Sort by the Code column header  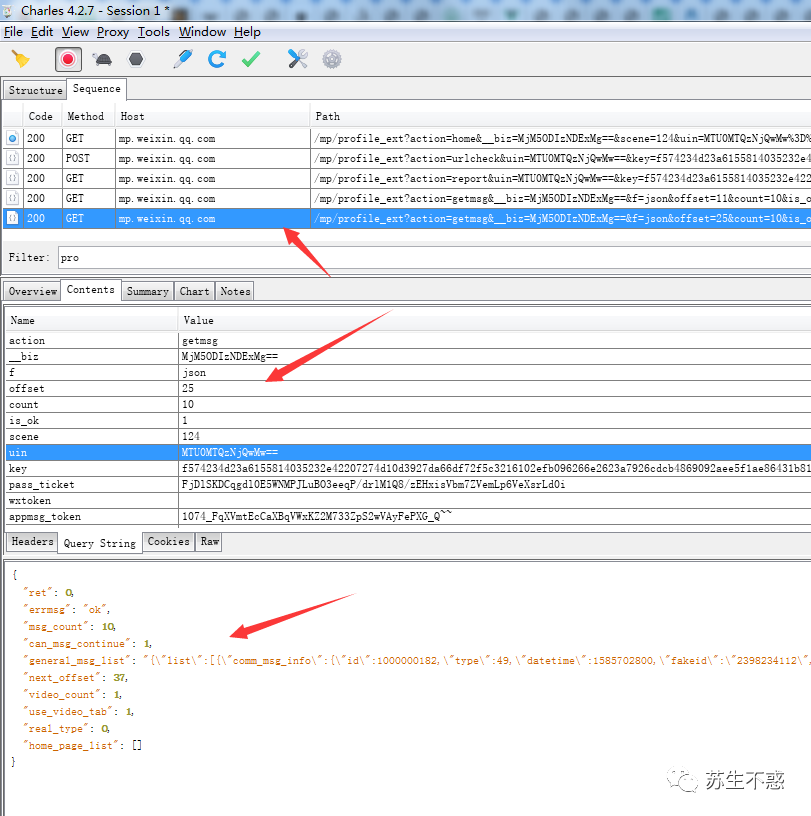tap(41, 117)
